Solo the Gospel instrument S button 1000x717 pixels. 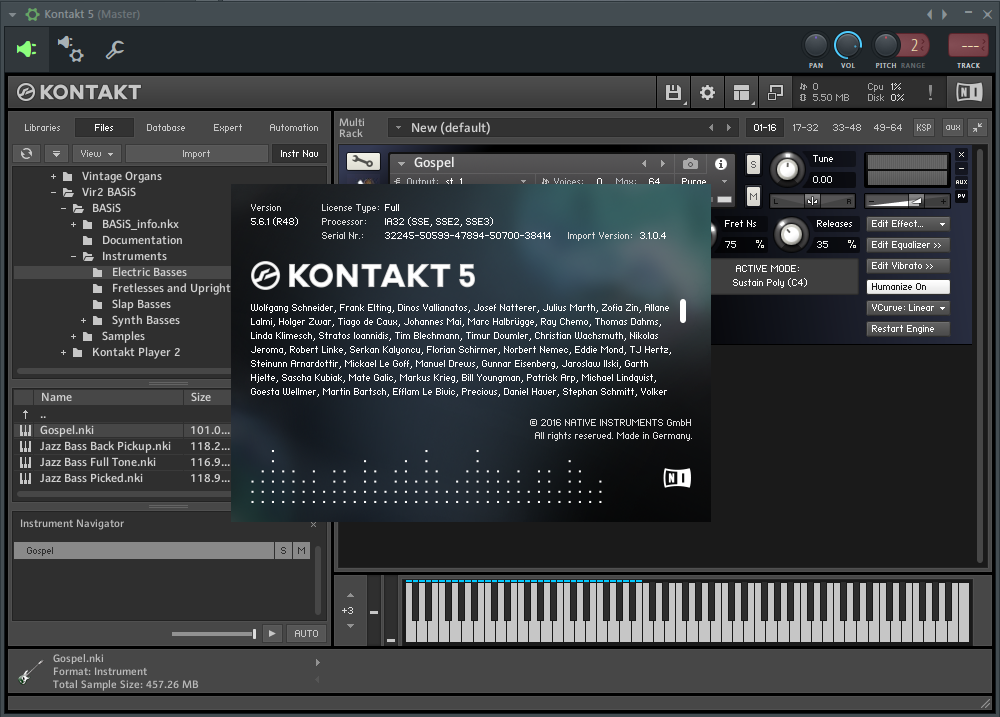[753, 165]
